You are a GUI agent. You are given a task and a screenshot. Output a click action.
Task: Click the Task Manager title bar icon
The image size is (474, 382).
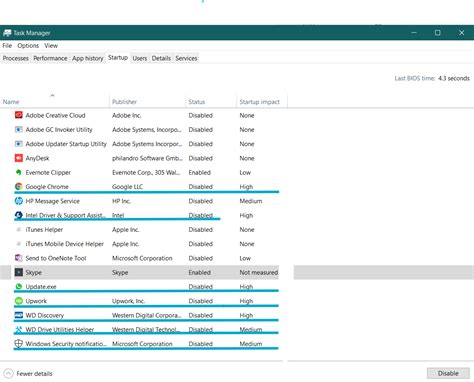(7, 33)
